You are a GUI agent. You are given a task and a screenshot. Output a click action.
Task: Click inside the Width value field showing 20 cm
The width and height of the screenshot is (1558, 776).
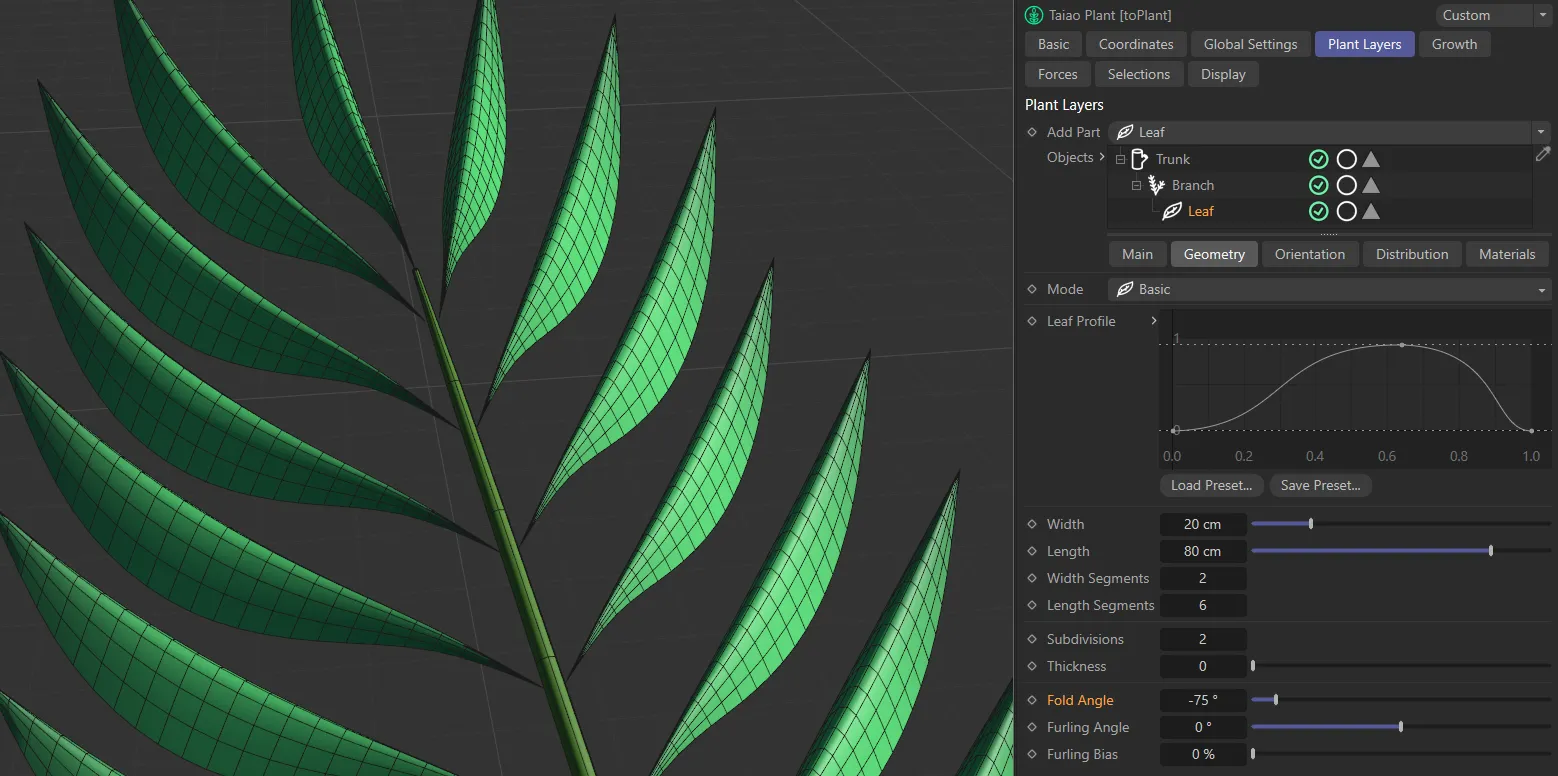(x=1203, y=523)
